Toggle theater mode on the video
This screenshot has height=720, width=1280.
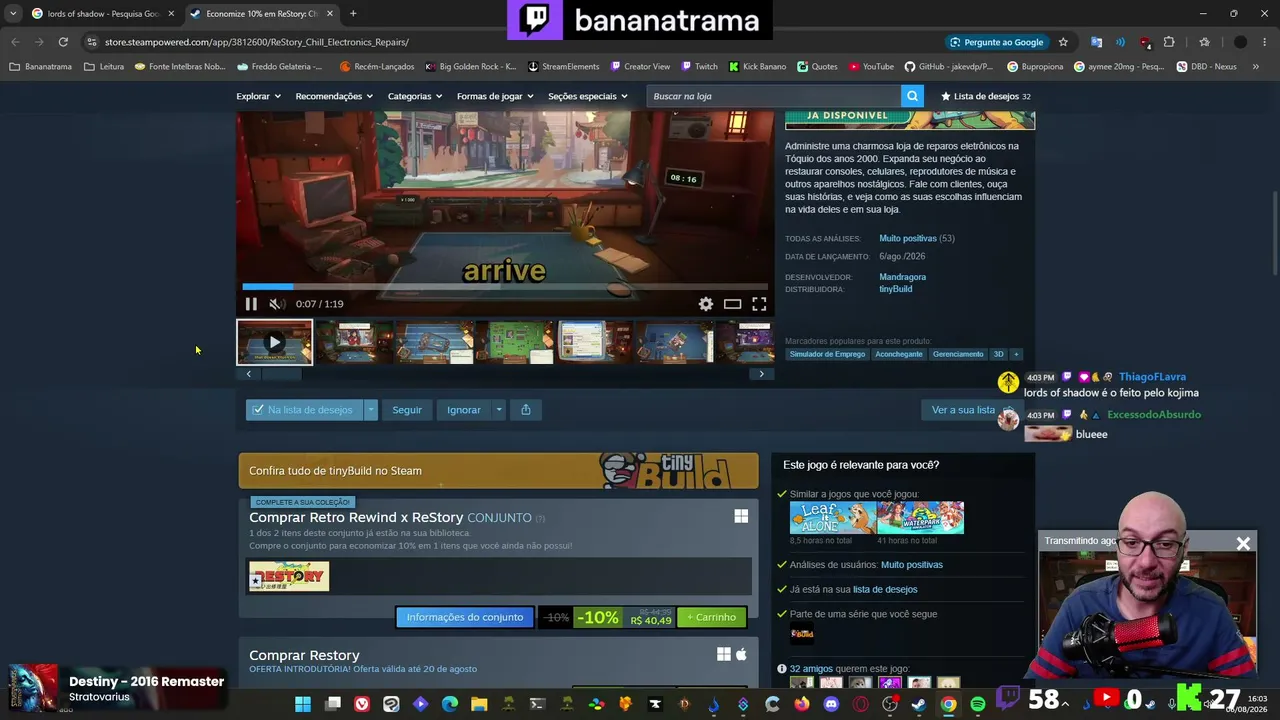733,304
